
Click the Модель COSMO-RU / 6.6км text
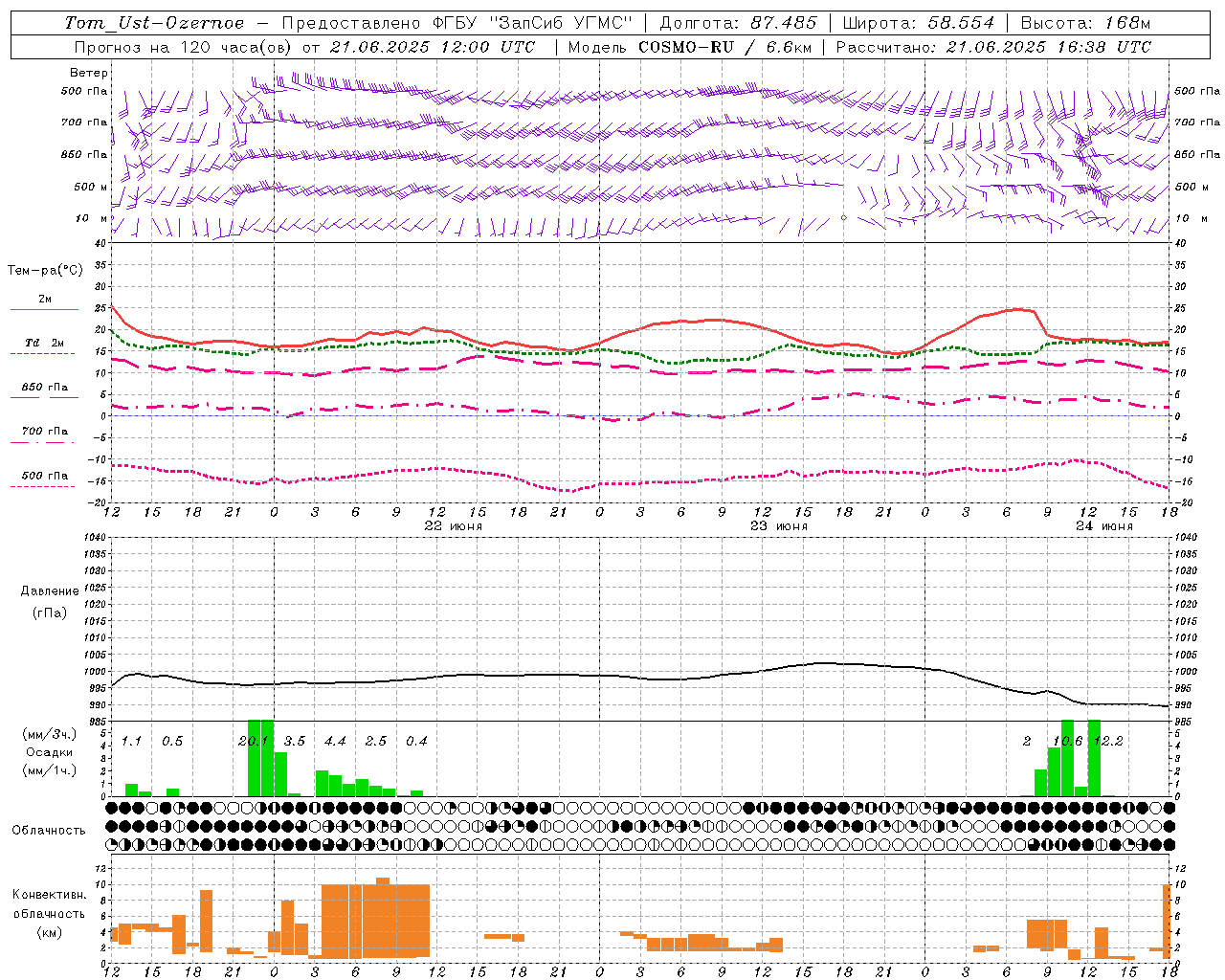(689, 47)
